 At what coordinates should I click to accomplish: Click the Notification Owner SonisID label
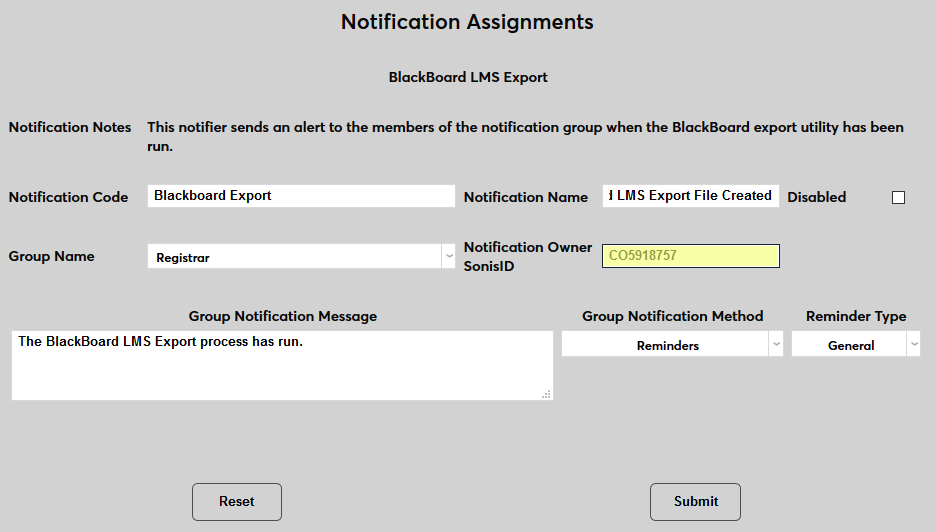point(528,257)
